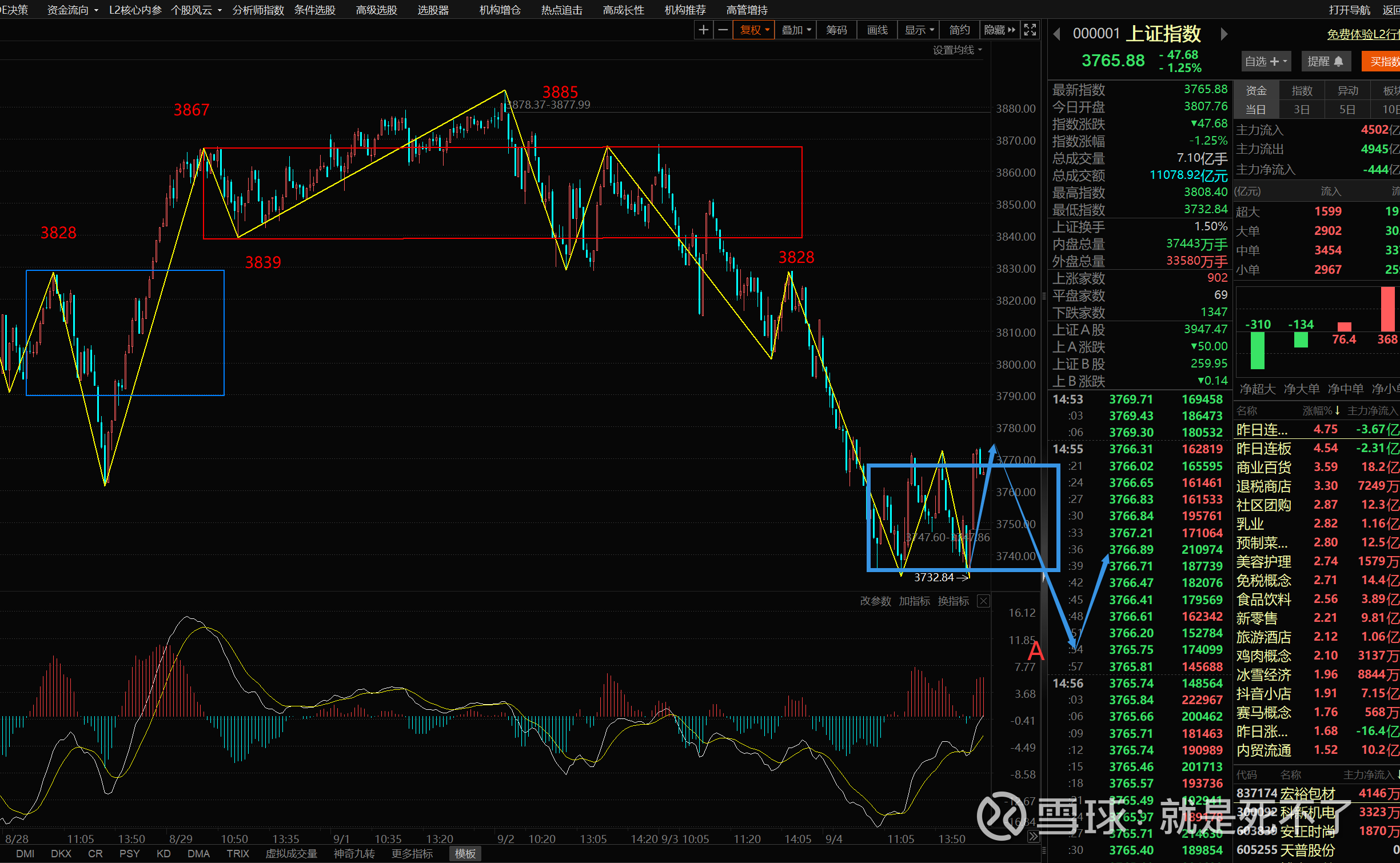Go to next stock arrow
The width and height of the screenshot is (1400, 863).
[1224, 34]
